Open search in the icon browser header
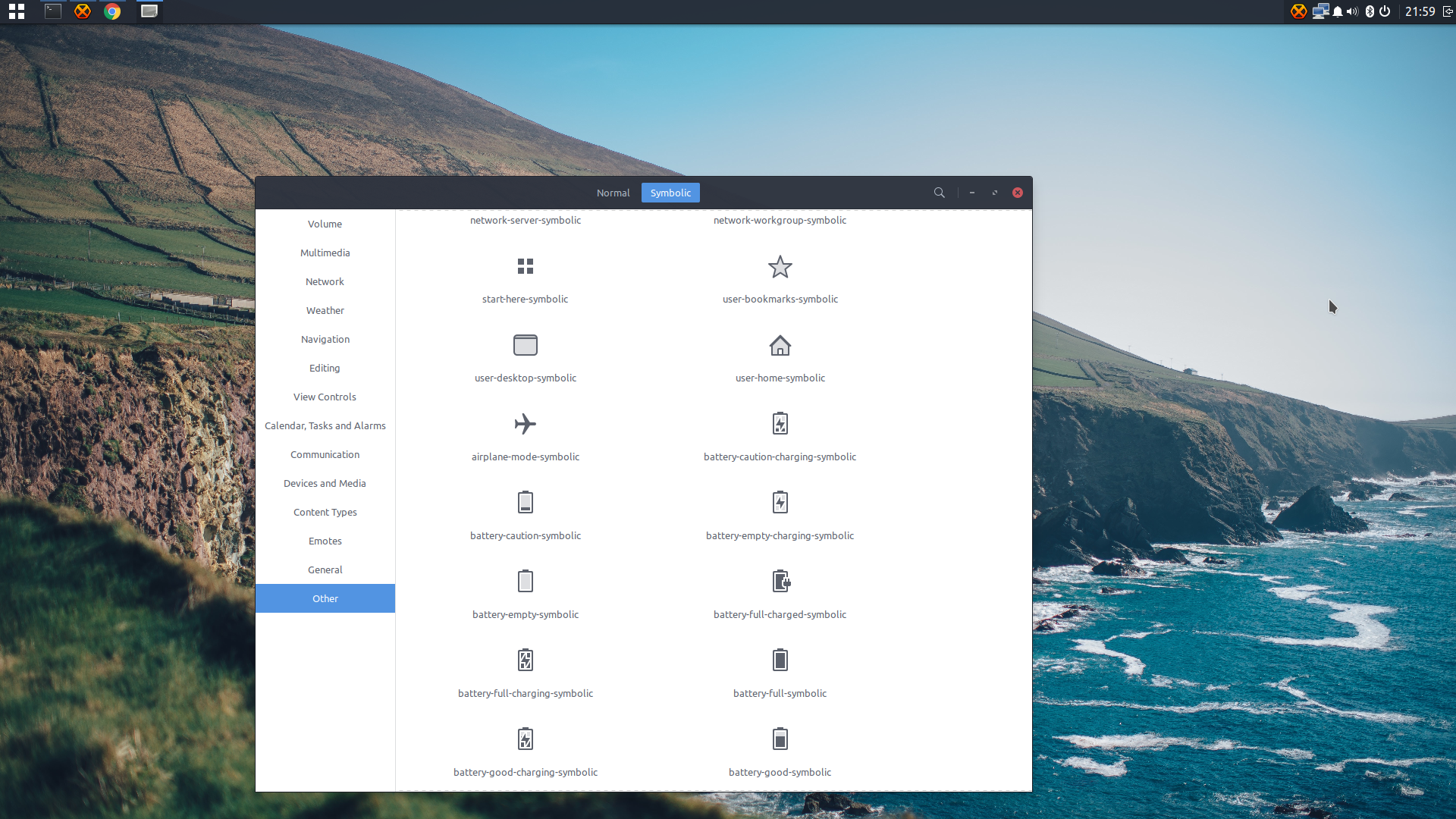Screen dimensions: 1456x819 [939, 193]
